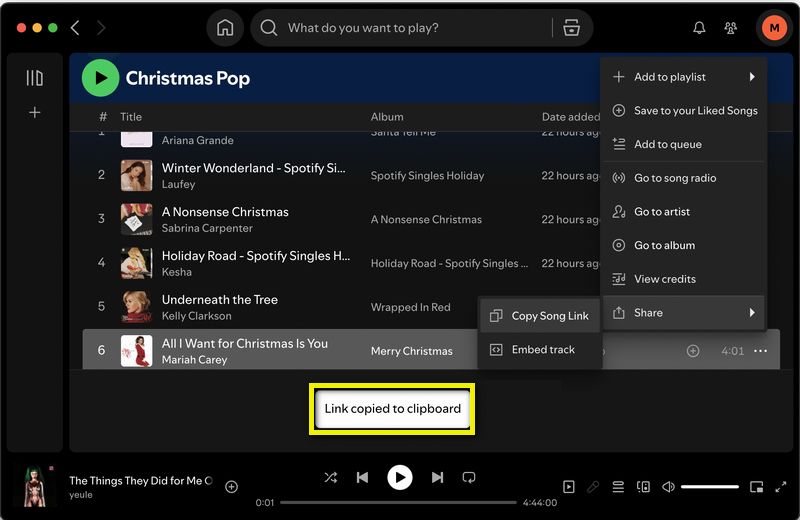Open Winter Wonderland cover thumbnail
800x520 pixels.
(x=136, y=175)
